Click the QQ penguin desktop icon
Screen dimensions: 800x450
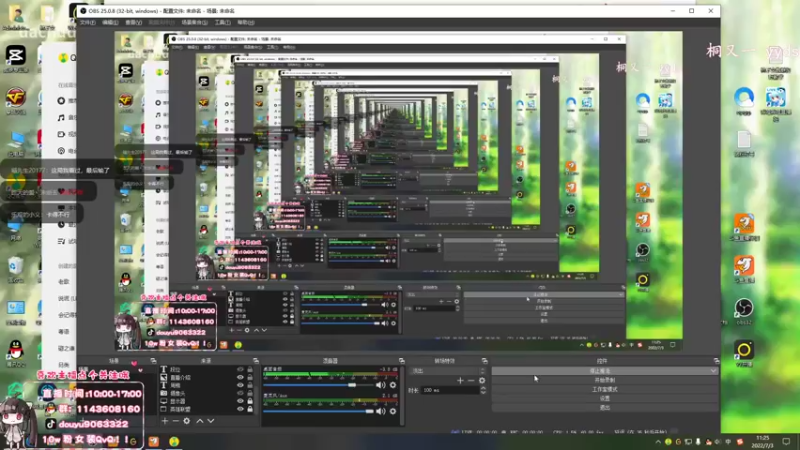tap(16, 353)
